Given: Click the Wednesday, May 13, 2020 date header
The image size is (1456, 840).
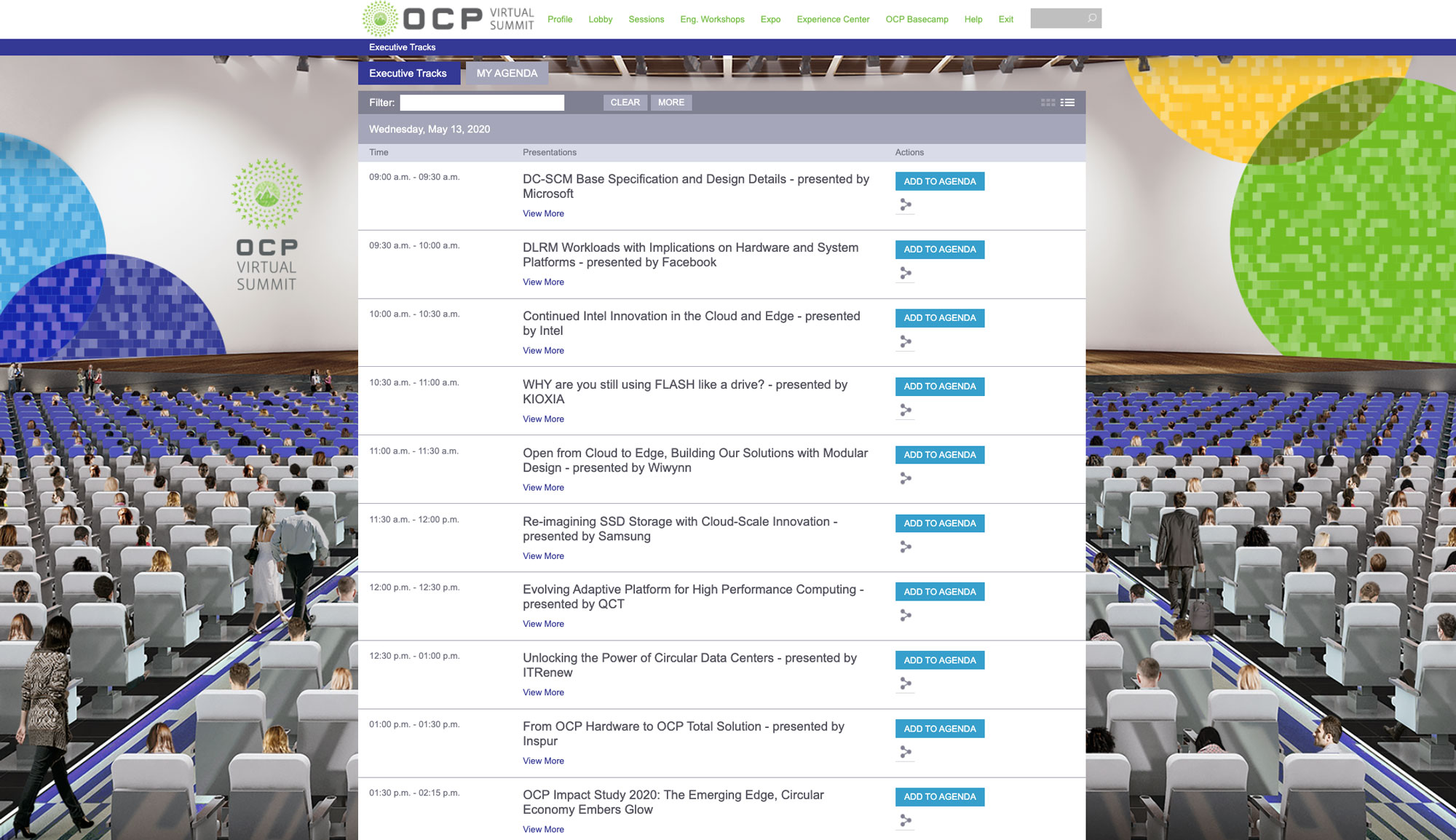Looking at the screenshot, I should tap(430, 130).
